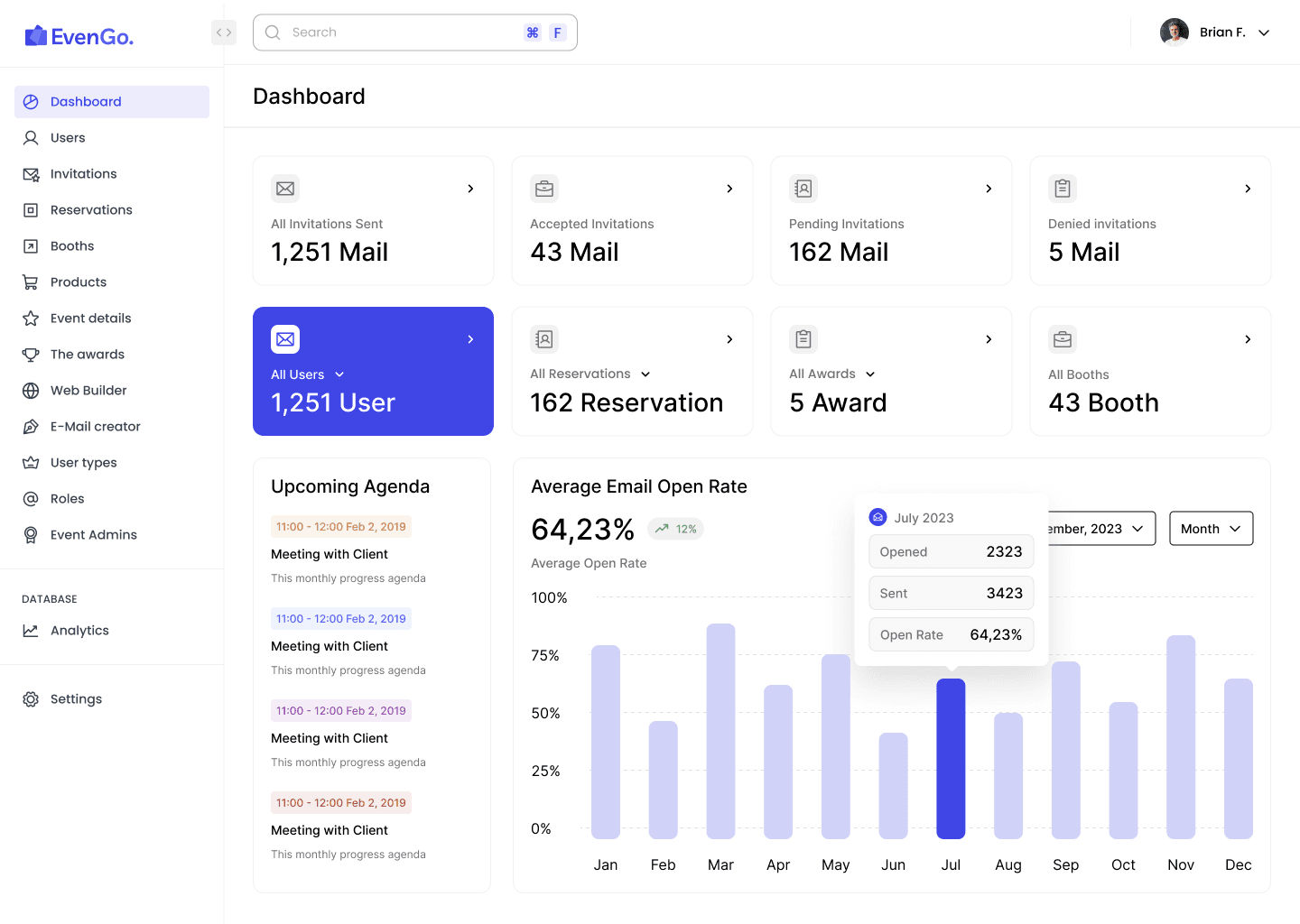
Task: Open the date range dropdown ending 2023
Action: 1101,529
